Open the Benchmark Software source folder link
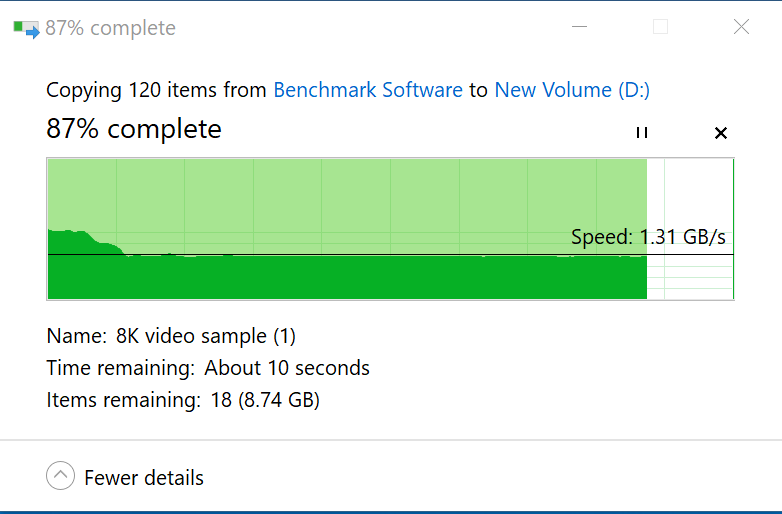The width and height of the screenshot is (782, 514). tap(368, 90)
